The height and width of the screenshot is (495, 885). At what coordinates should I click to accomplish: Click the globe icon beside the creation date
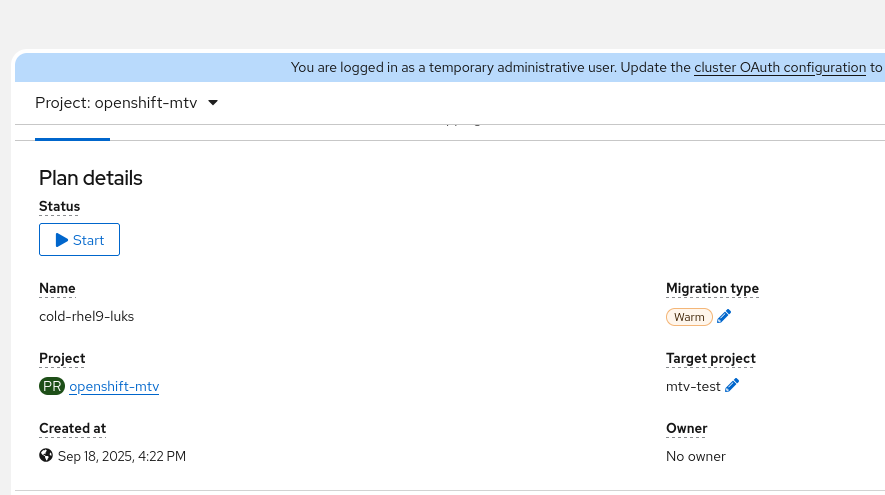point(46,456)
